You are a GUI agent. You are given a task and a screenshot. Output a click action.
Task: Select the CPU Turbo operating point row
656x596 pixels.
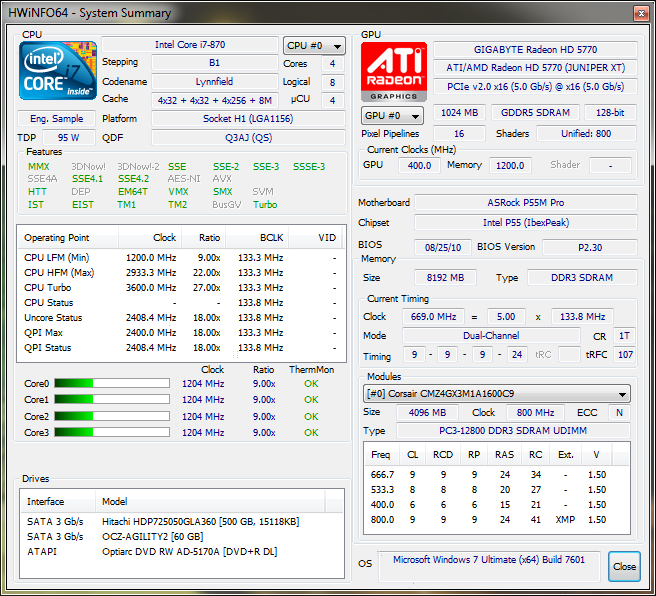tap(180, 287)
